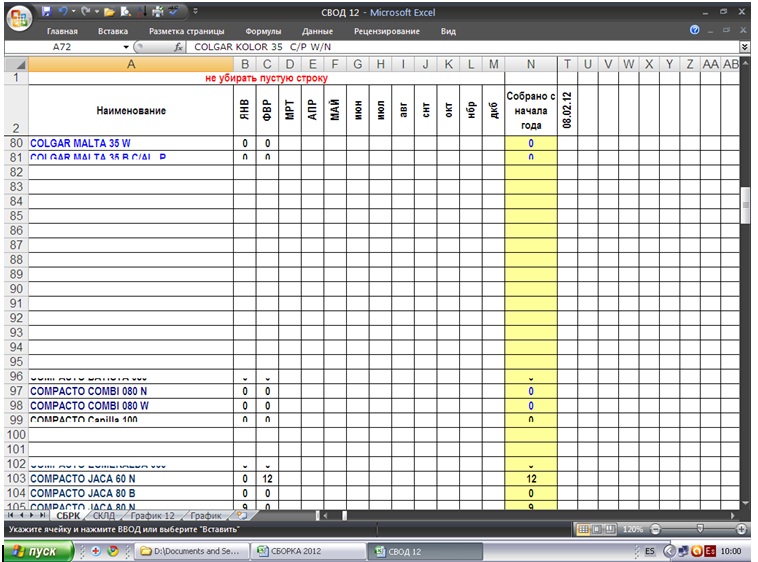Screen dimensions: 758x562
Task: Customize the Quick Access Toolbar dropdown
Action: (195, 11)
